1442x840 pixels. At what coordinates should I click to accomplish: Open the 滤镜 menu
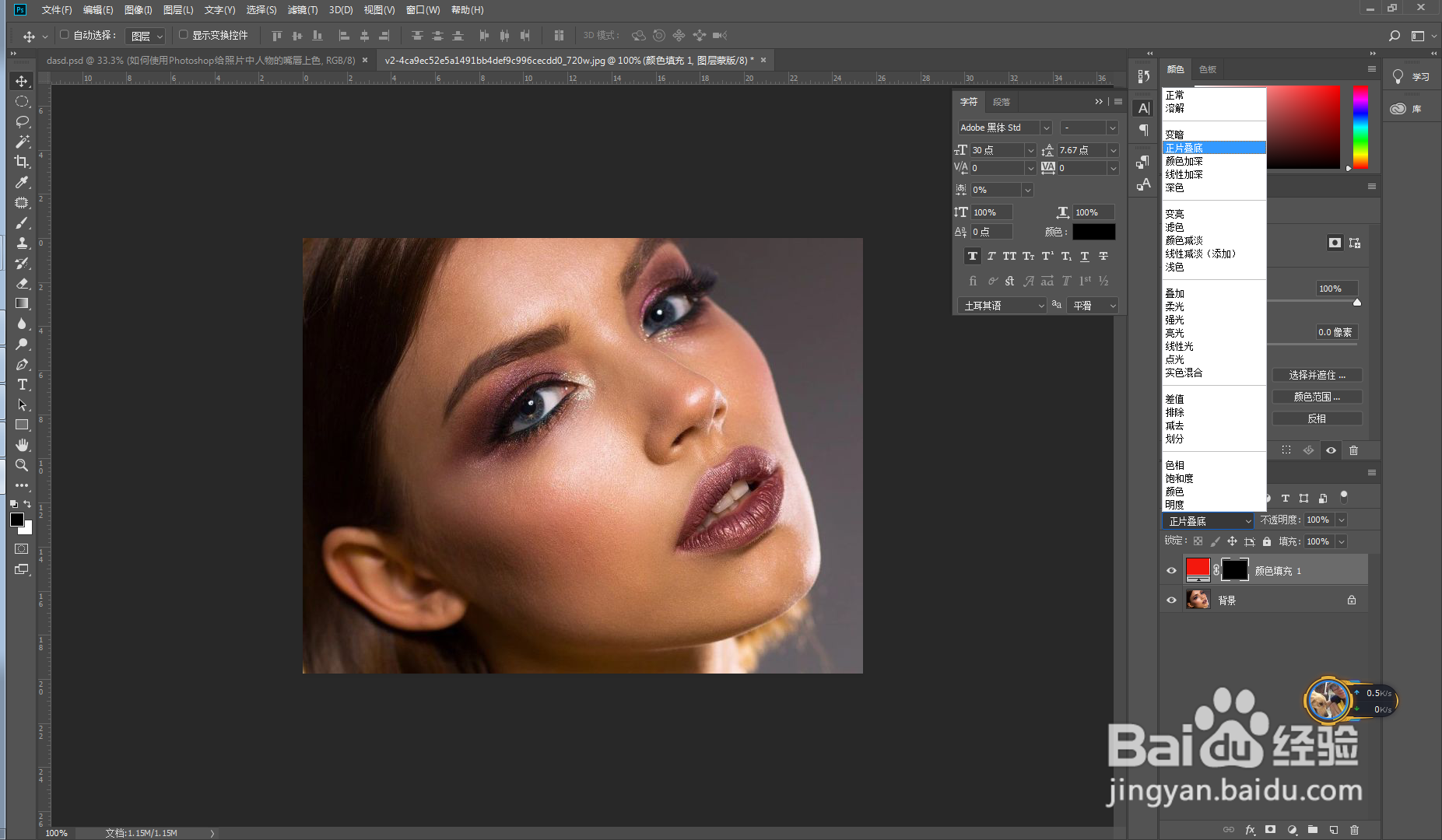pos(303,10)
